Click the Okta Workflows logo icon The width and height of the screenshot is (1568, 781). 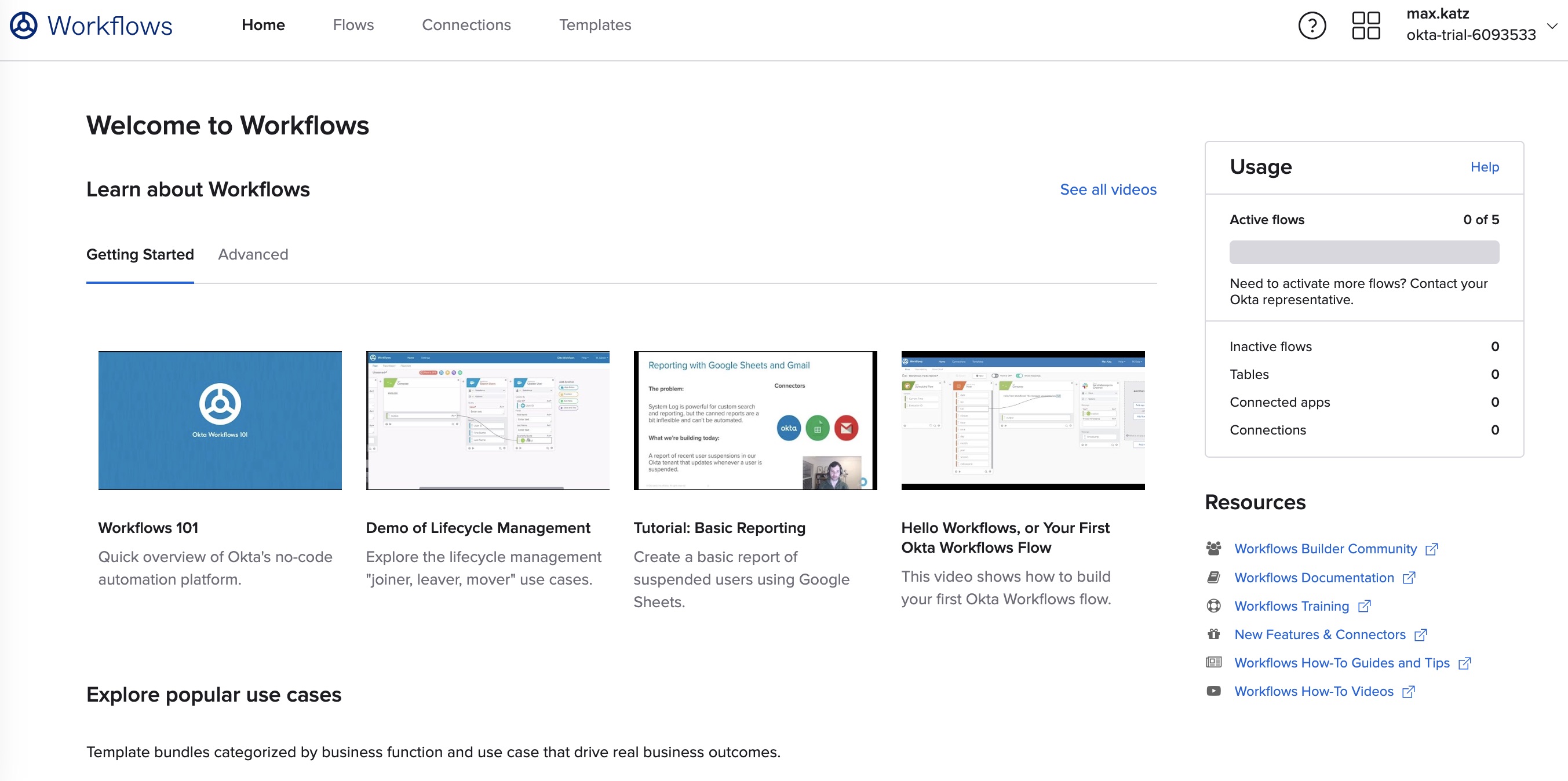[24, 25]
